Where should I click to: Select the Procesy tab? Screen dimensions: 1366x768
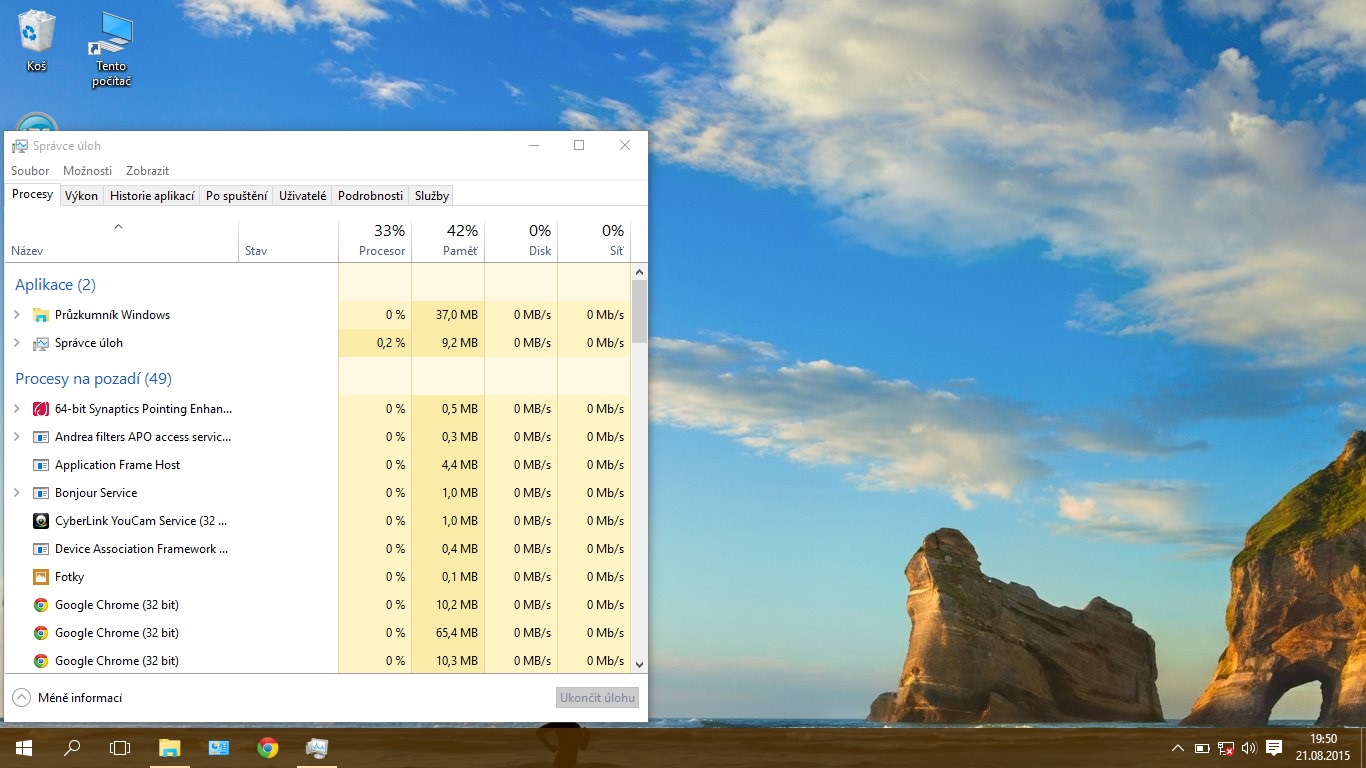[x=33, y=195]
